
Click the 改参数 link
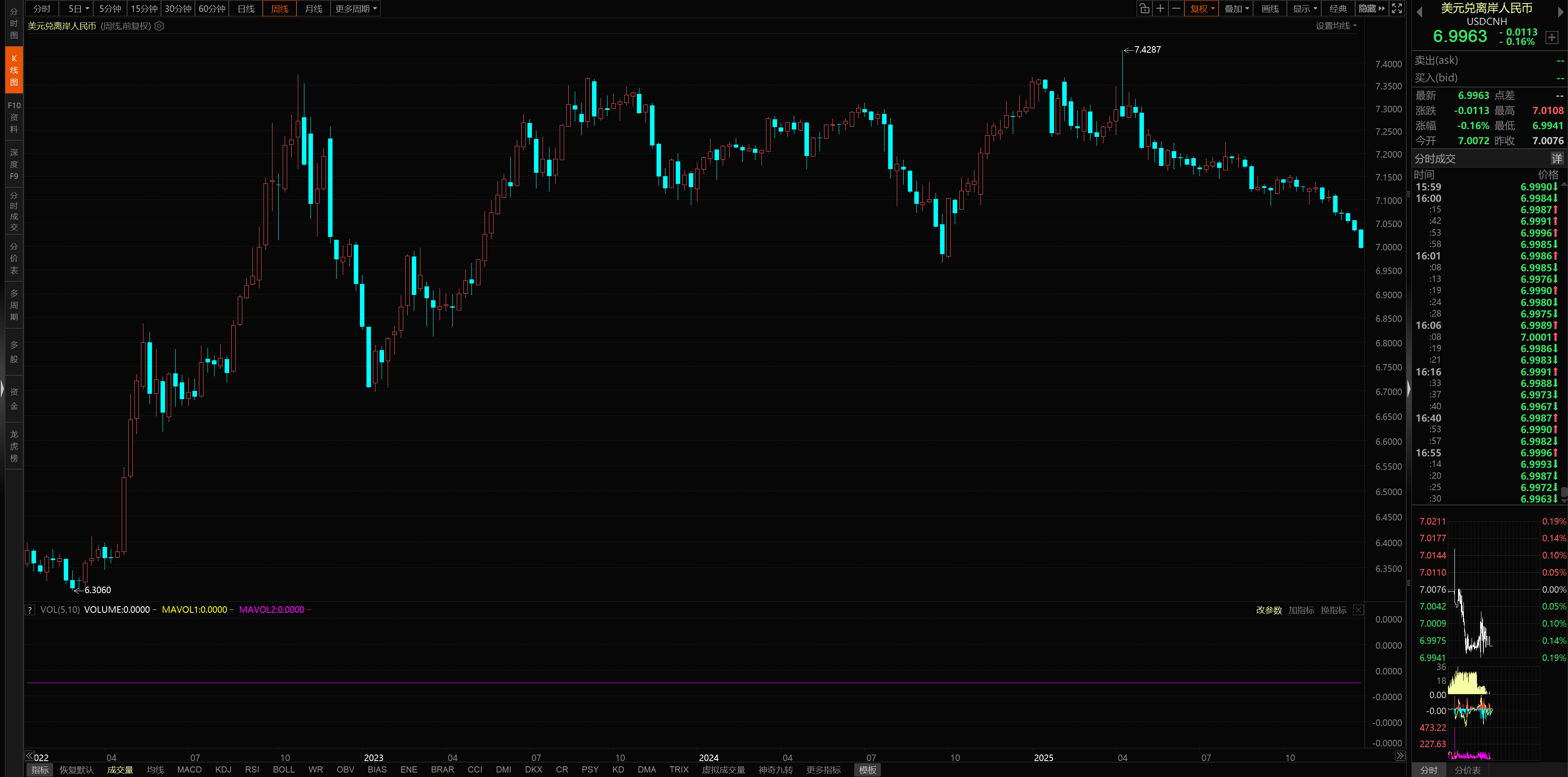[x=1269, y=610]
